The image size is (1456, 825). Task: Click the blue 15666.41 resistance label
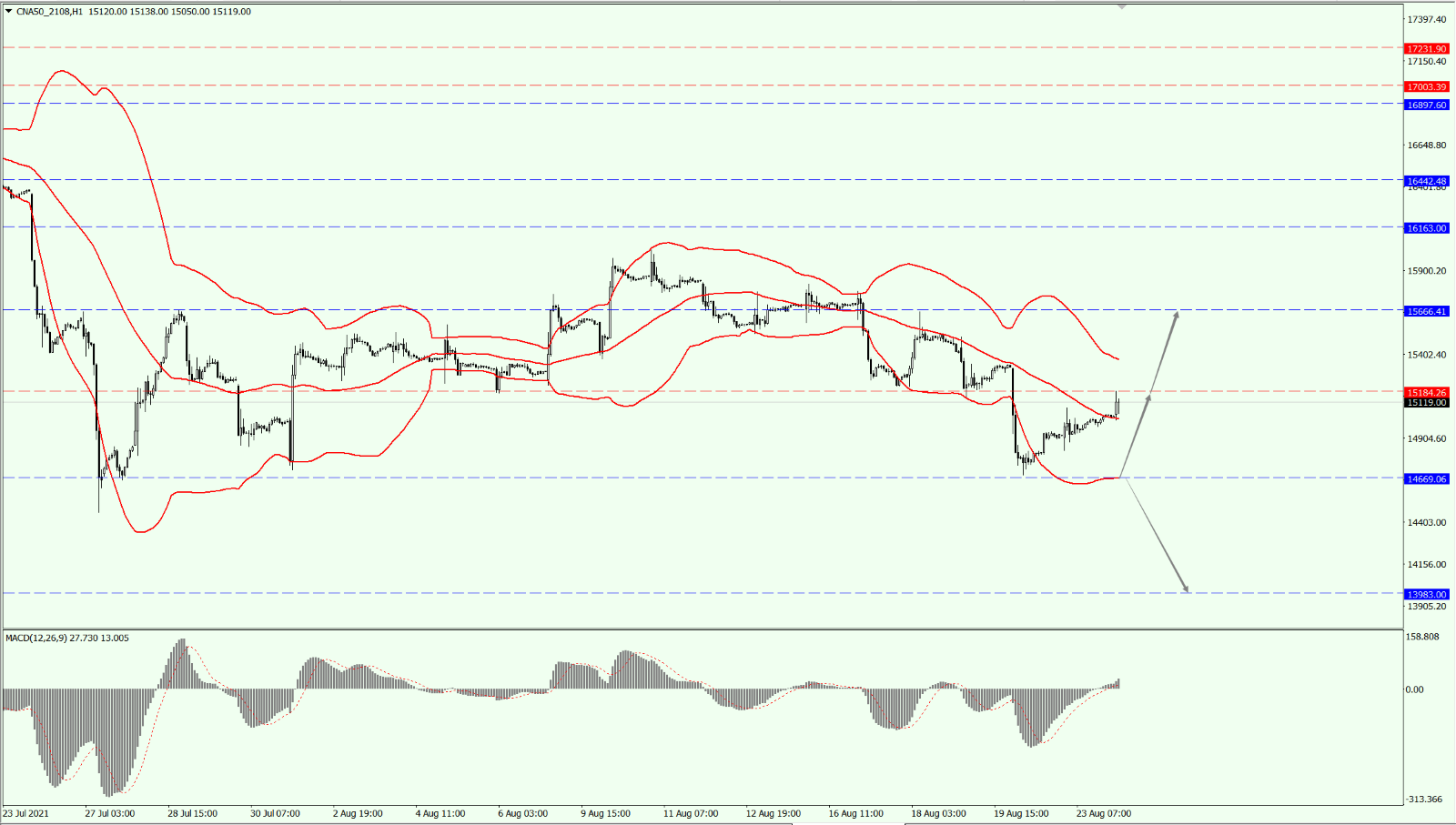pos(1426,311)
